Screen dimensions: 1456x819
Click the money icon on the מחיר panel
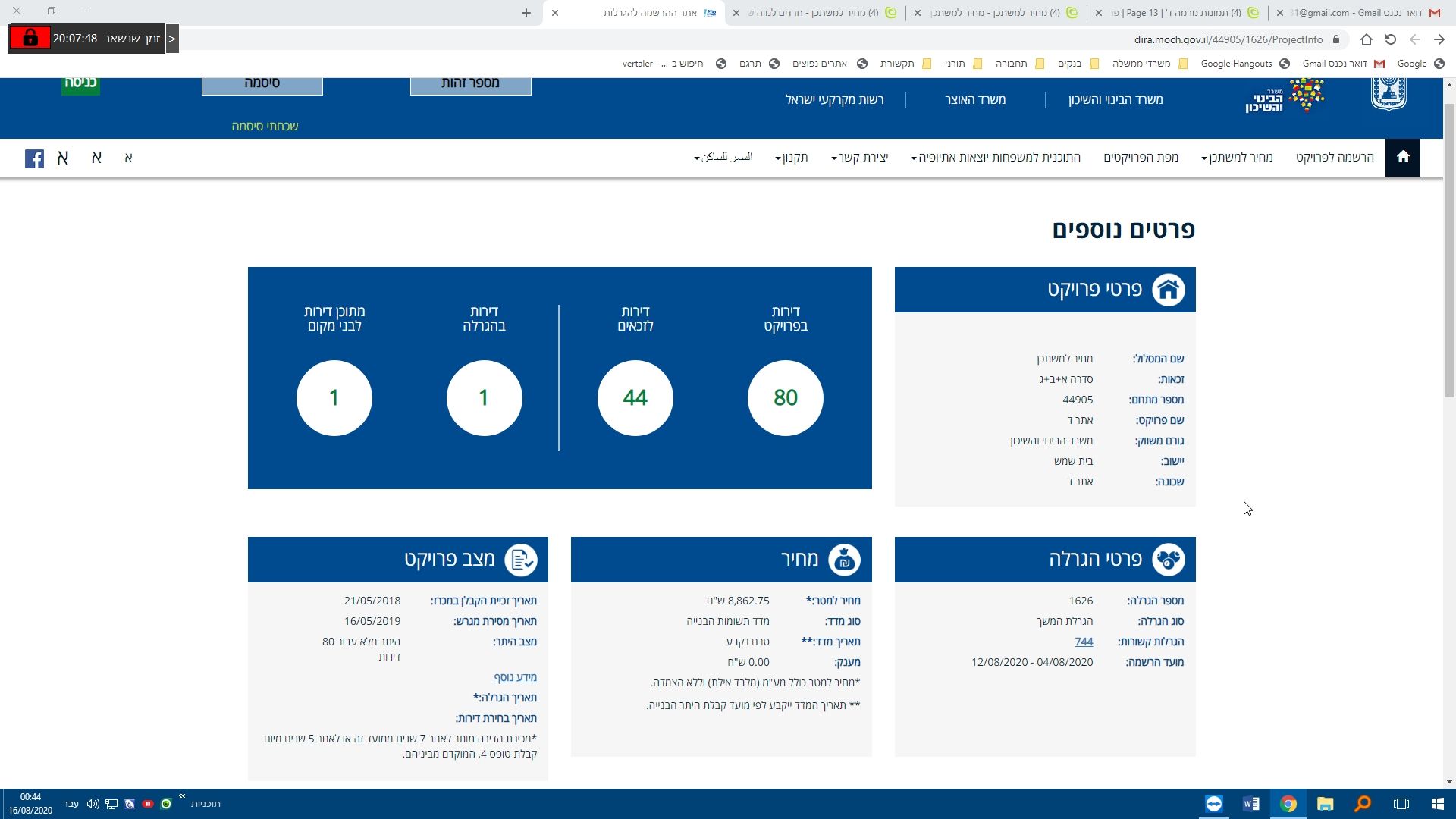(x=844, y=560)
